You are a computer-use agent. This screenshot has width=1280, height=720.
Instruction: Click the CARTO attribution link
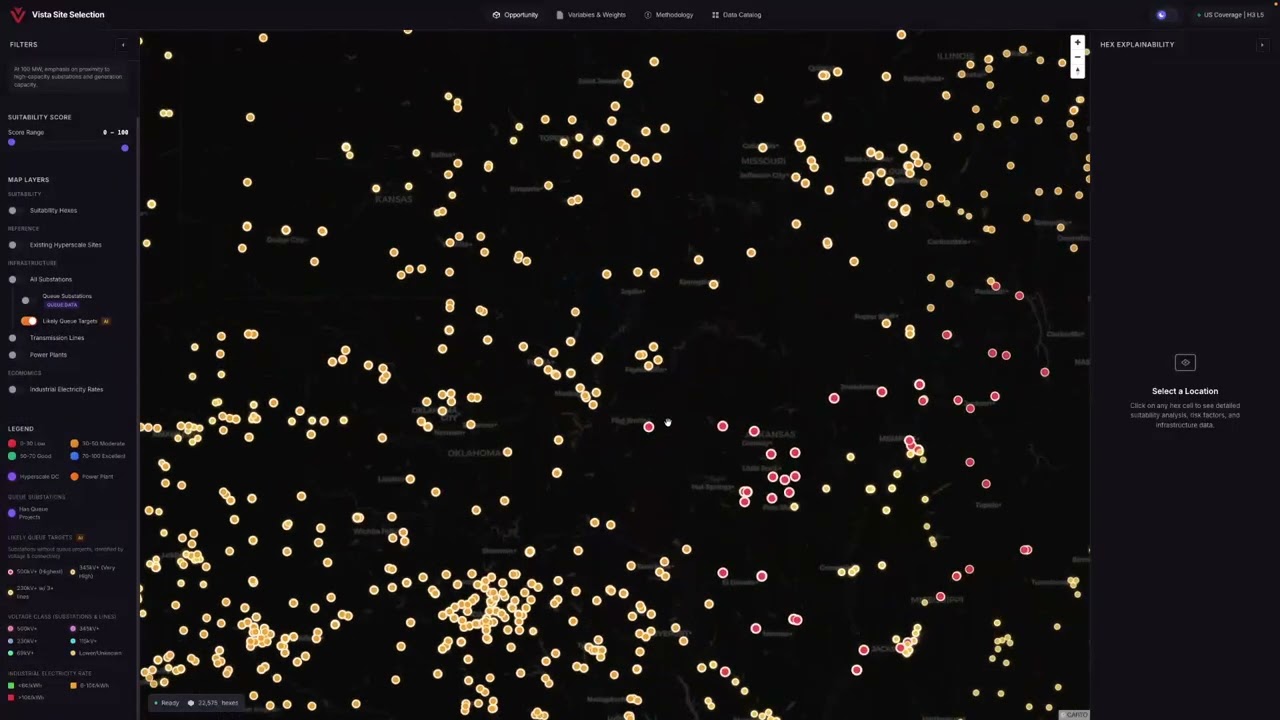1076,714
